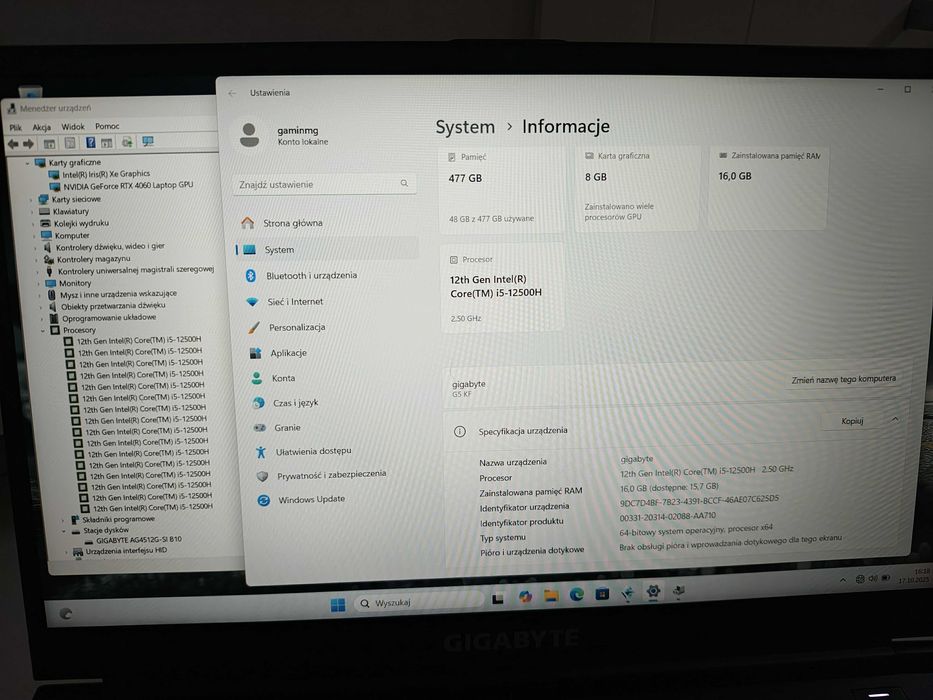Click the Kopiuj button for device specification

click(852, 421)
